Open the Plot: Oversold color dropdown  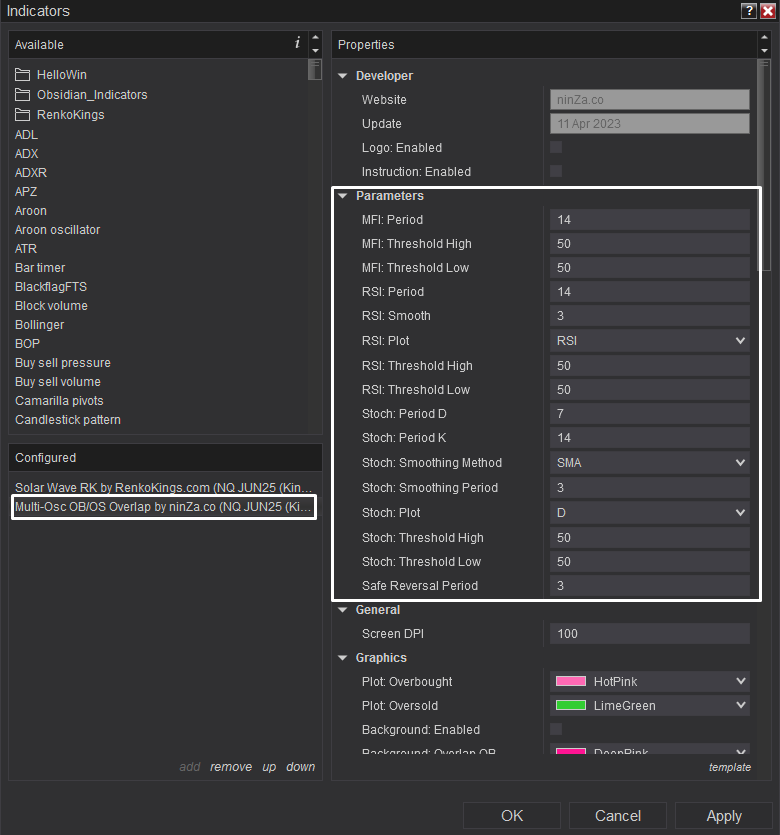coord(650,705)
